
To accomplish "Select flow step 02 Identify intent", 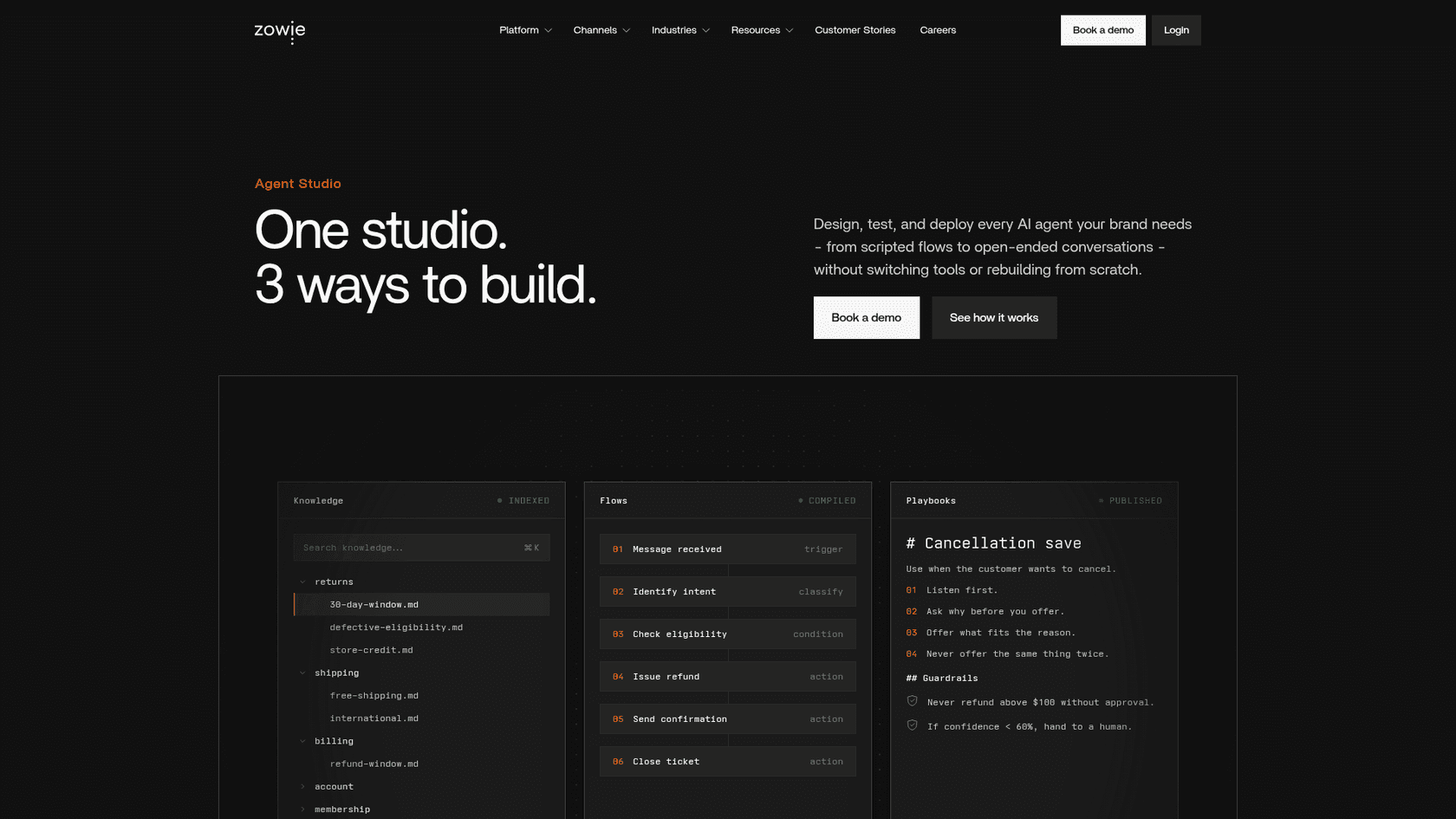I will click(x=727, y=592).
